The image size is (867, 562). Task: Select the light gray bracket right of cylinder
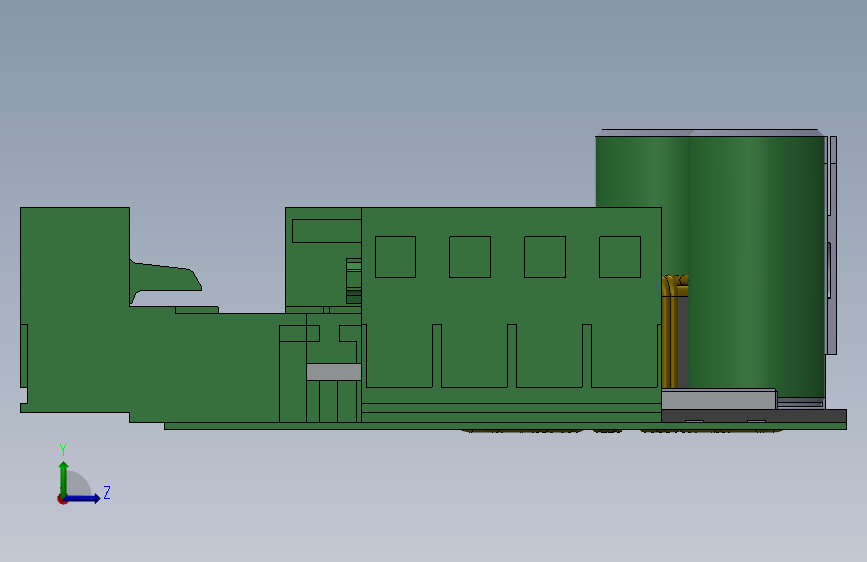click(831, 245)
